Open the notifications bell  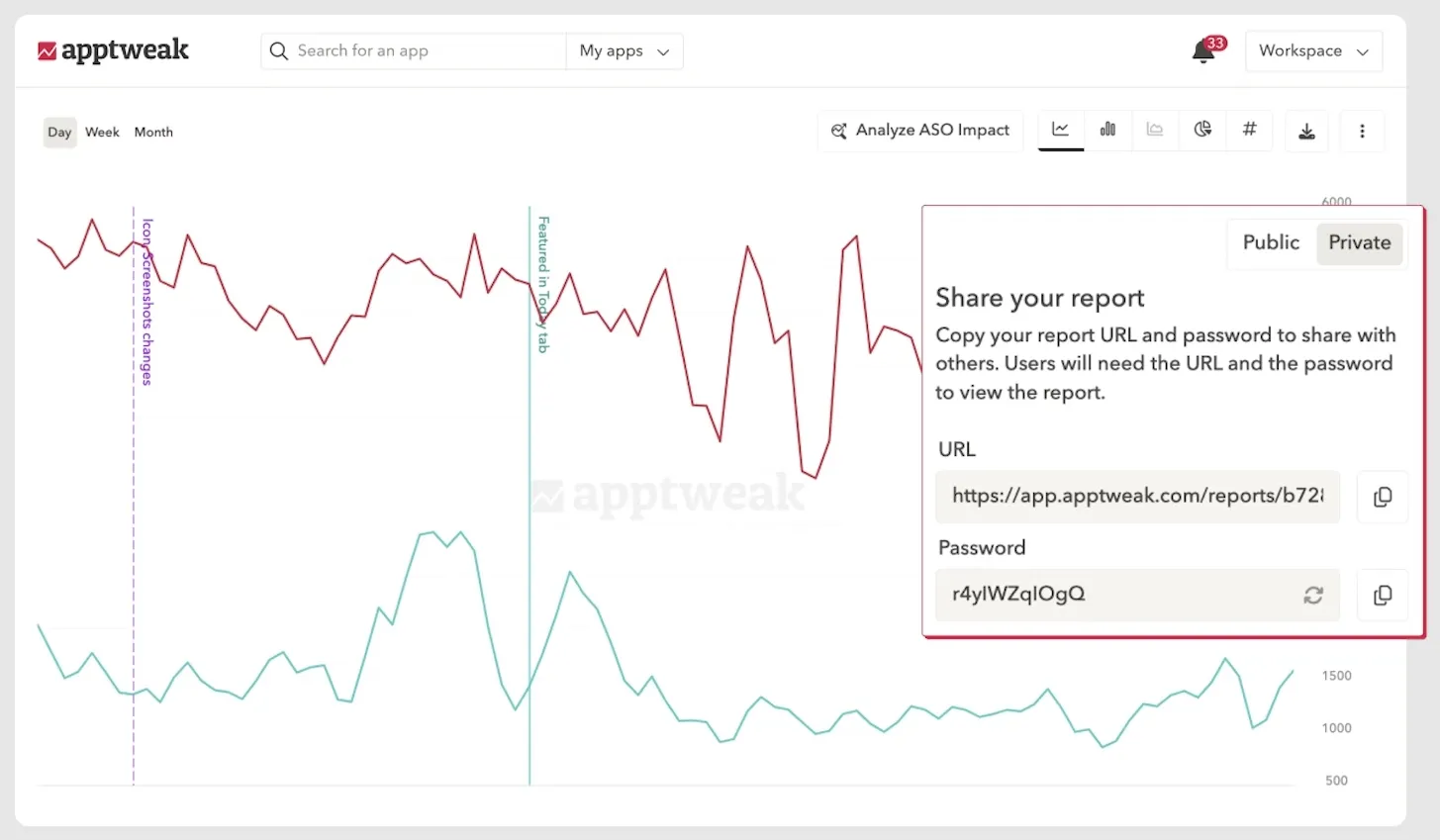coord(1203,51)
